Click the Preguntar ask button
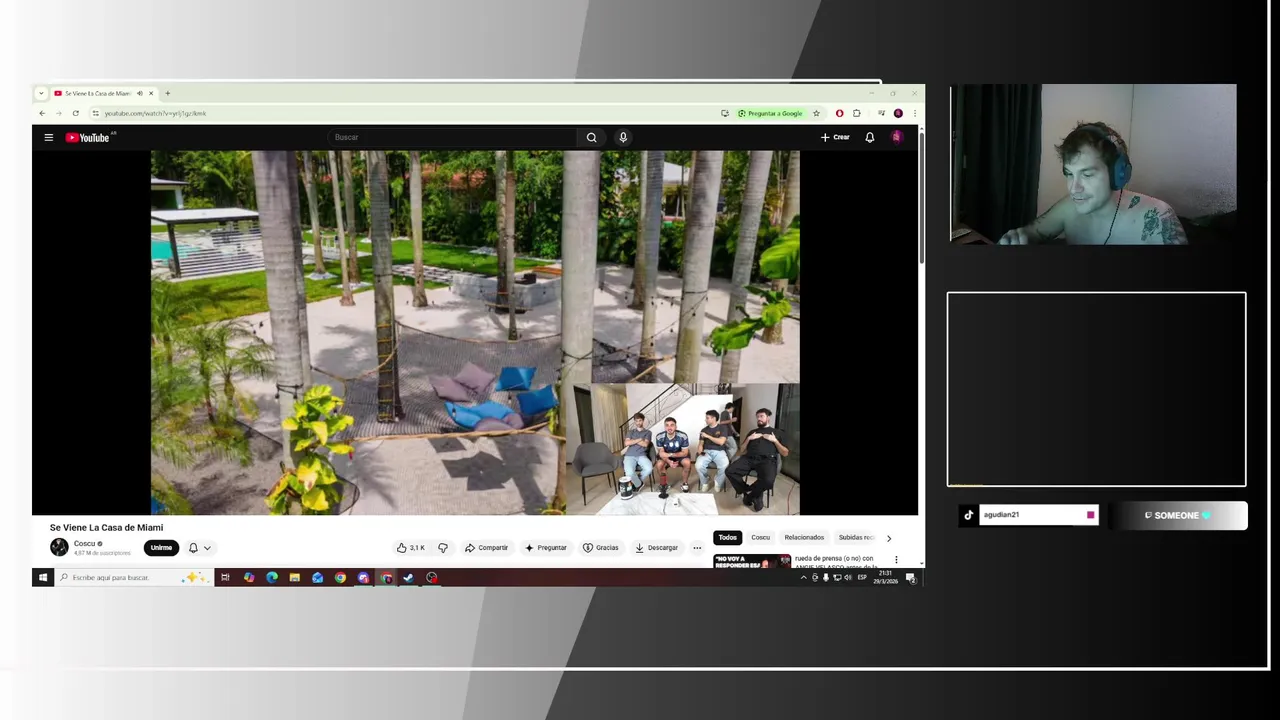 pos(545,547)
